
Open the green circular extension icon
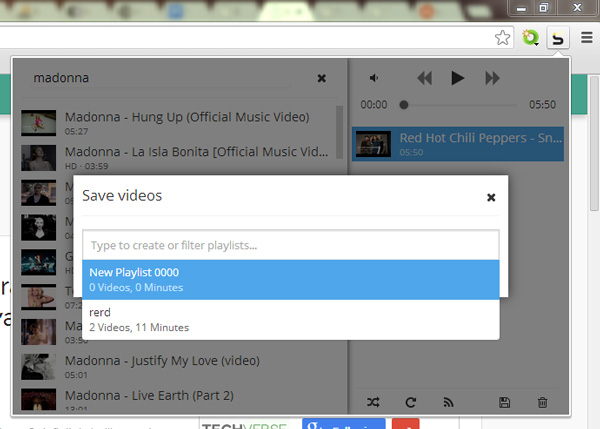(x=530, y=38)
